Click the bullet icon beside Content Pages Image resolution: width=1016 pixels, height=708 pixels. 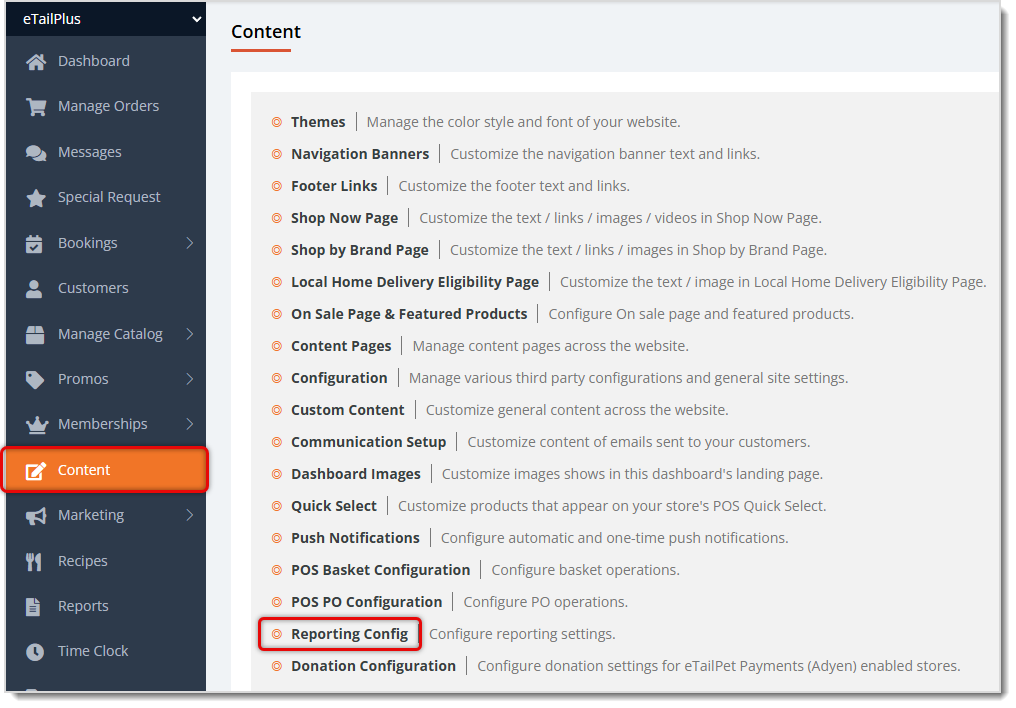pos(277,346)
